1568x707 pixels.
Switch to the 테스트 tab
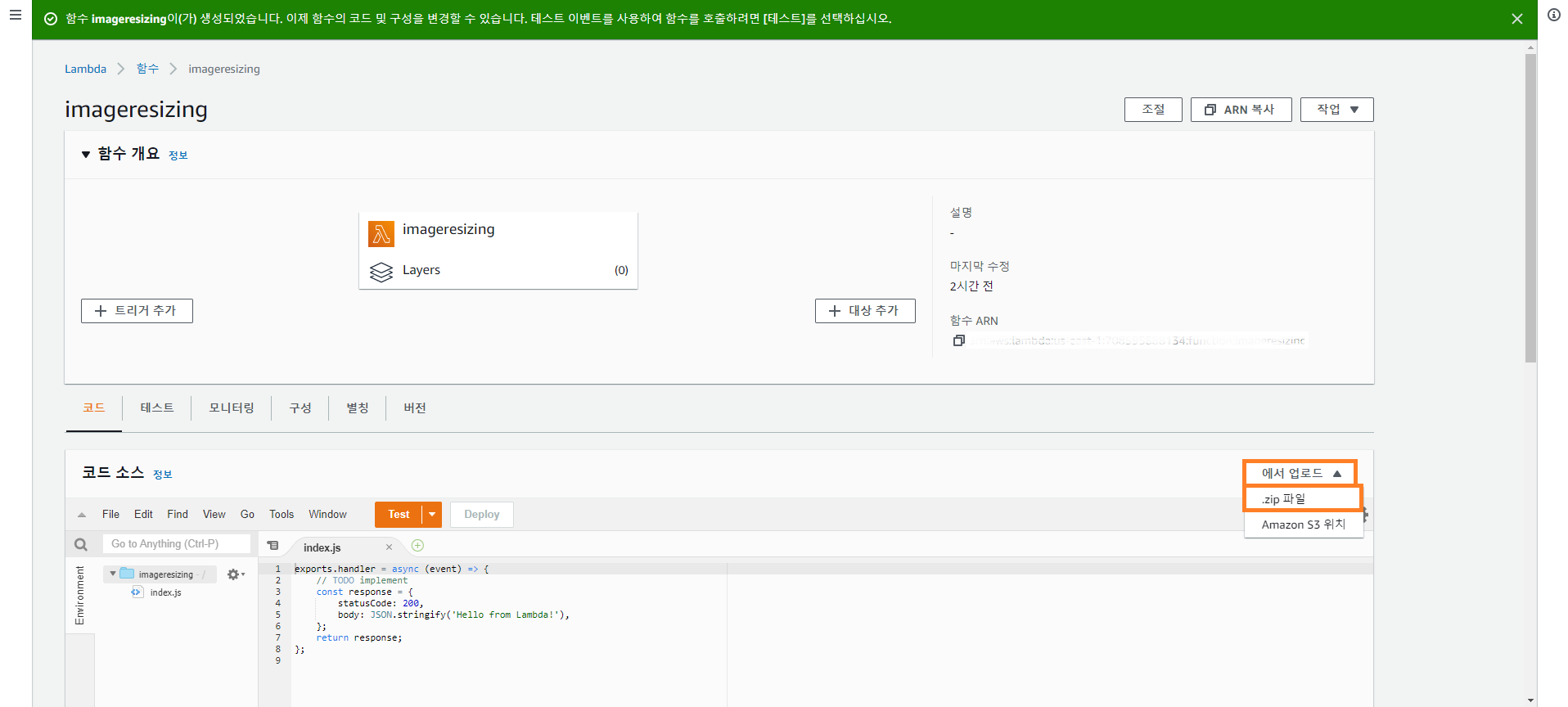156,408
